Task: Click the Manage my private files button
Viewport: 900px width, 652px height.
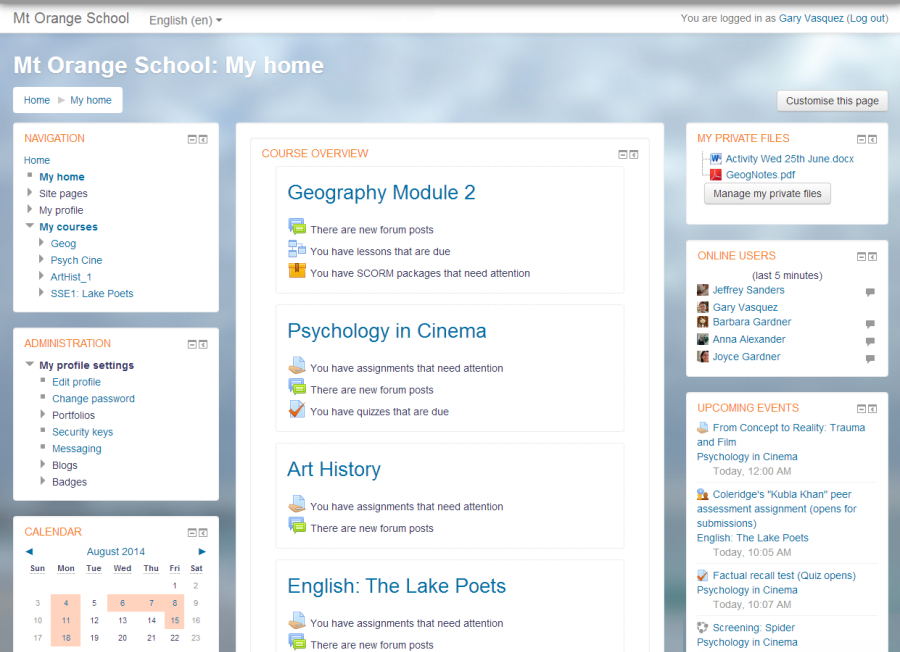Action: tap(767, 192)
